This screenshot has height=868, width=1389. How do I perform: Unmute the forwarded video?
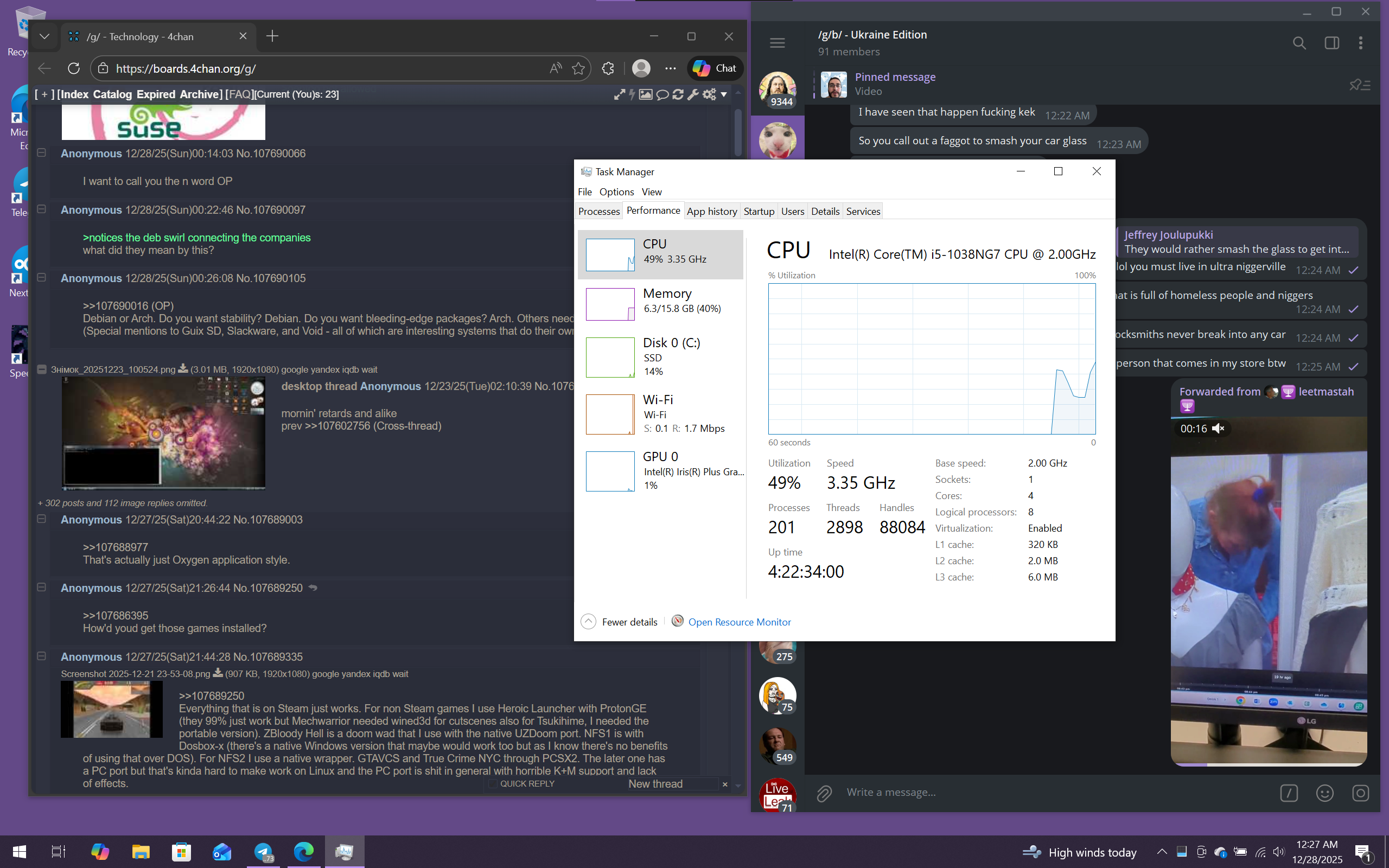pyautogui.click(x=1219, y=428)
